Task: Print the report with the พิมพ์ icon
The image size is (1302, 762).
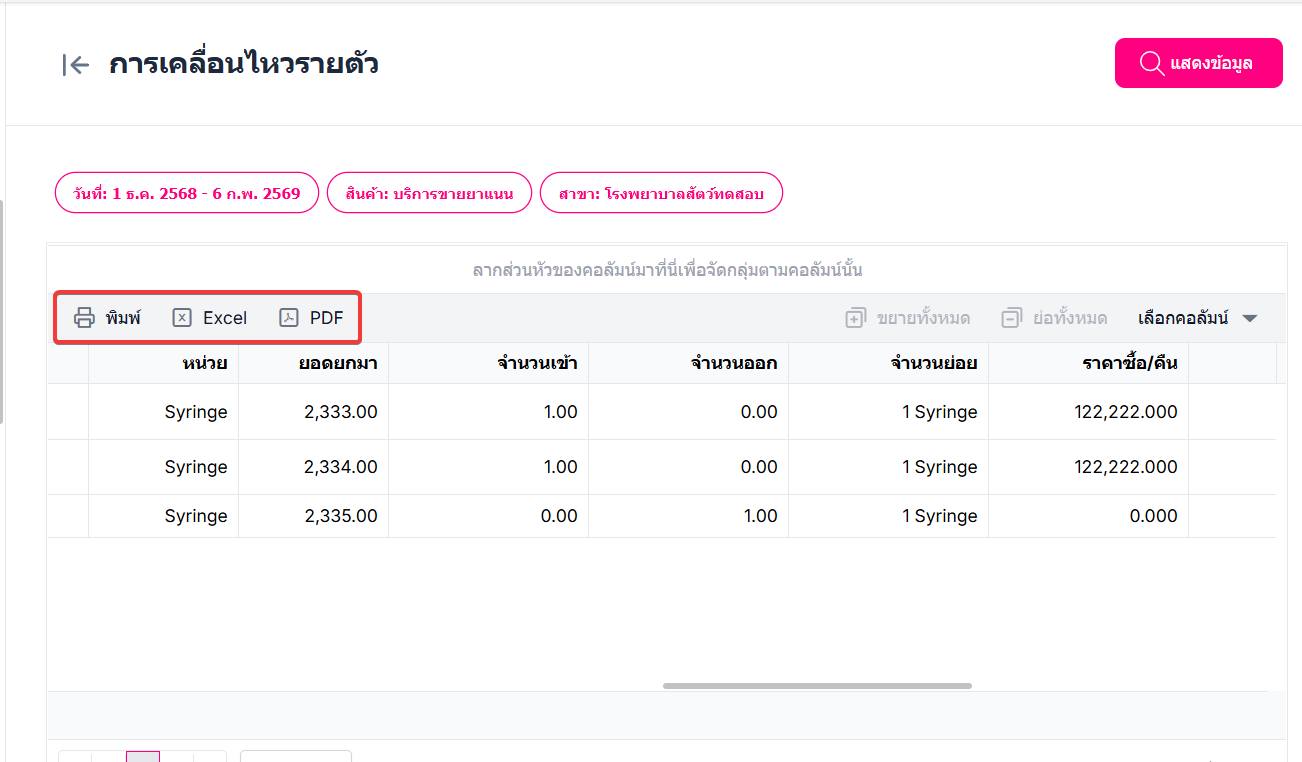Action: pyautogui.click(x=108, y=318)
